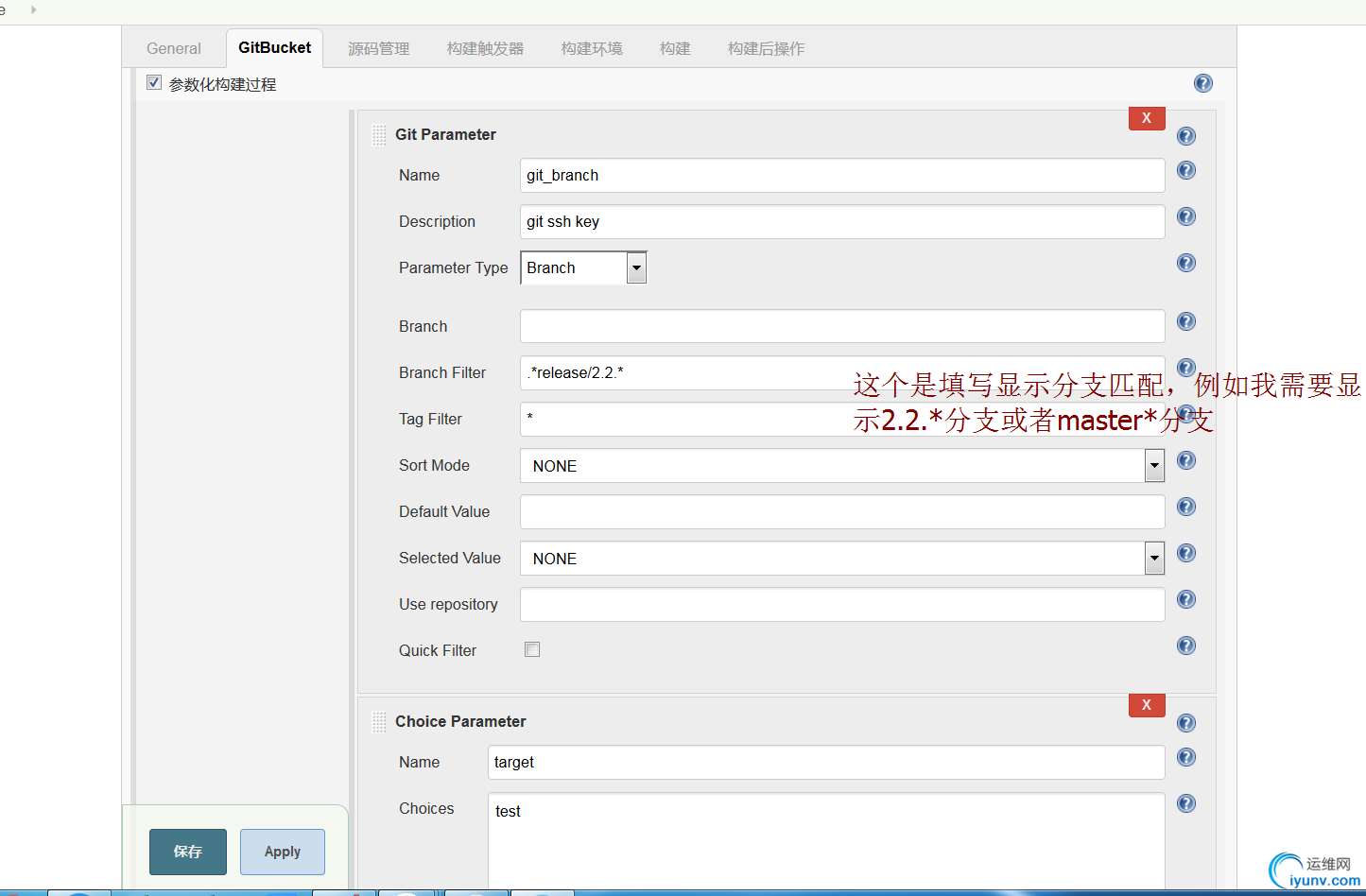Switch to the 构建后操作 tab

(x=766, y=48)
